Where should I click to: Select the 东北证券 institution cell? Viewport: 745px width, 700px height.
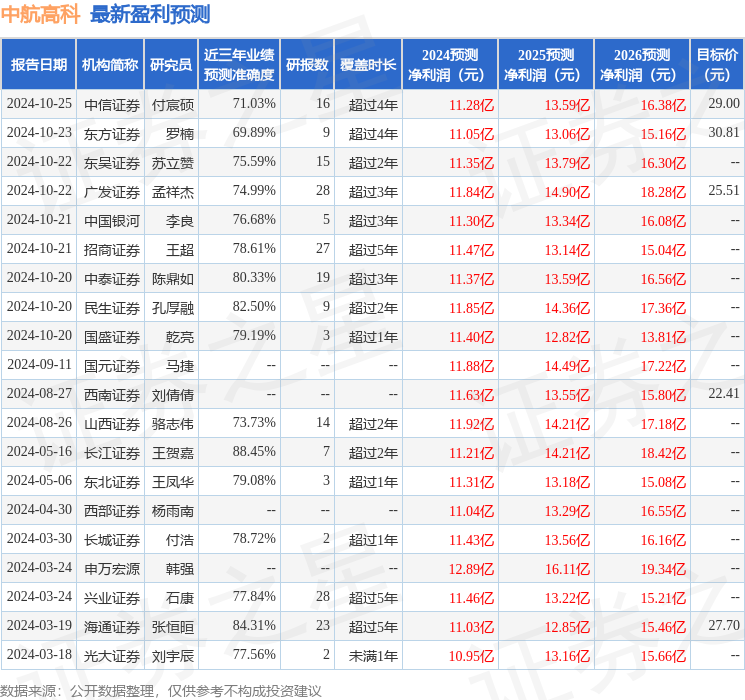tap(112, 482)
